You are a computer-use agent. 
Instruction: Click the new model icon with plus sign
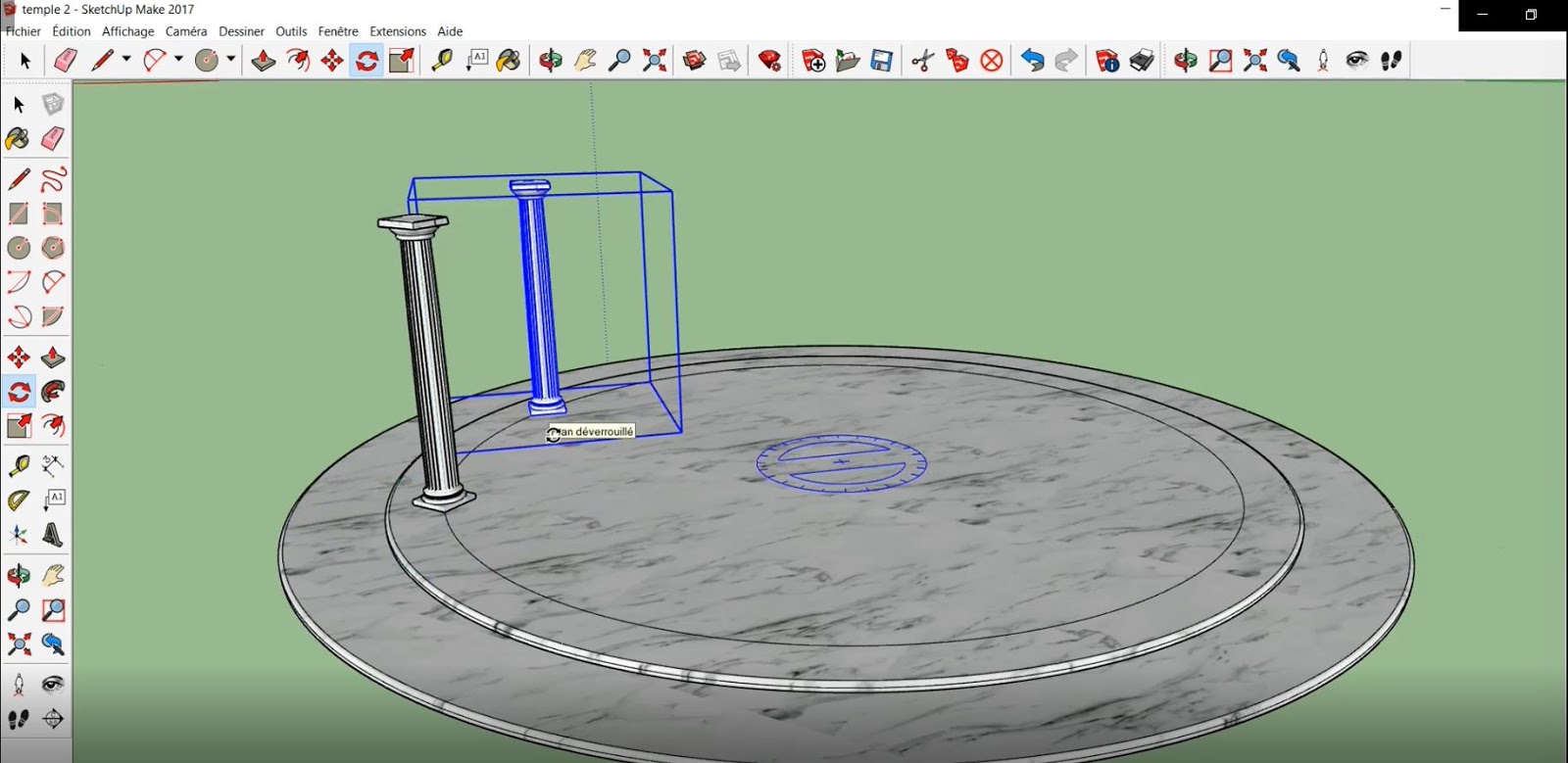[812, 61]
